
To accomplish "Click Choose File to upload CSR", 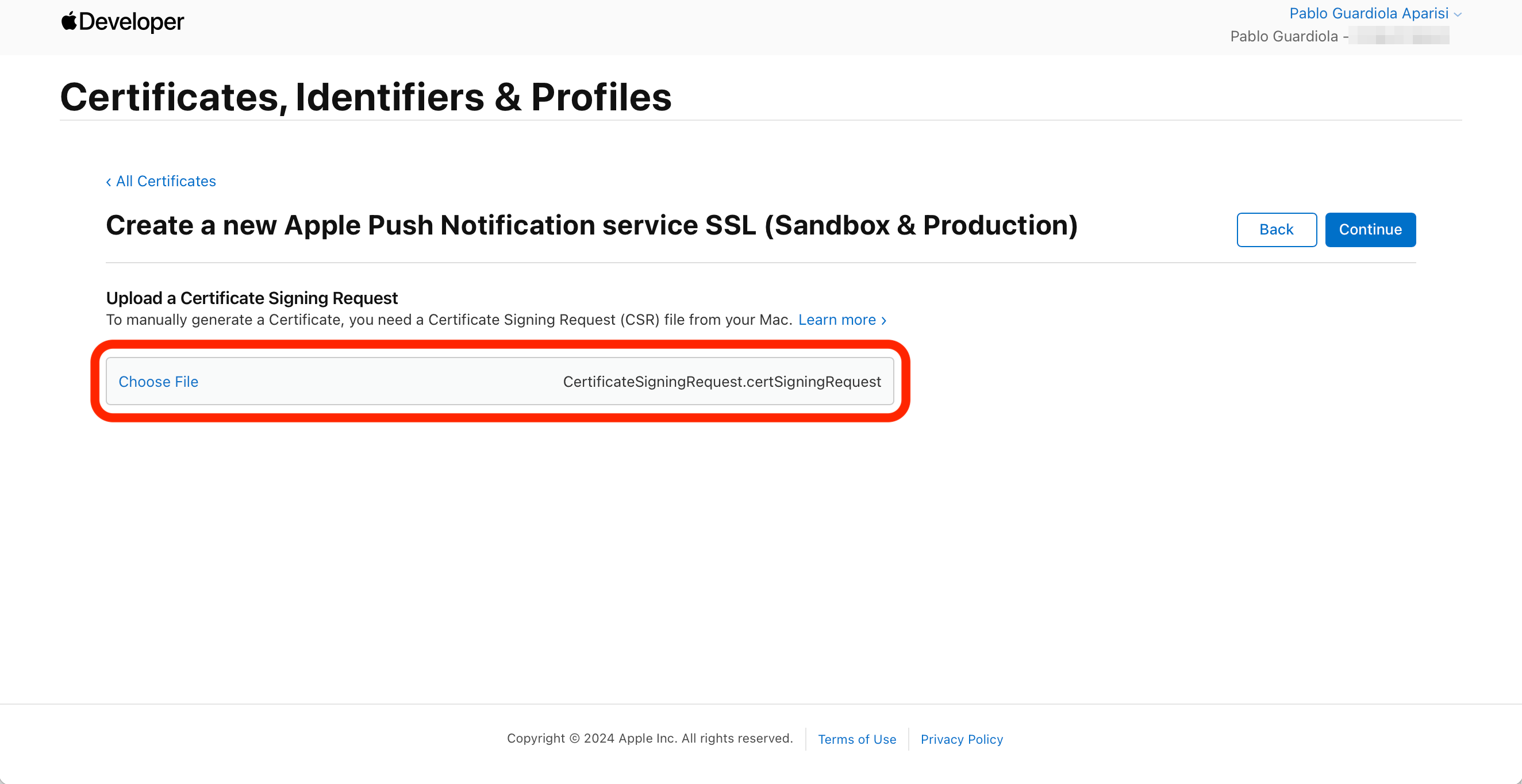I will (x=158, y=382).
